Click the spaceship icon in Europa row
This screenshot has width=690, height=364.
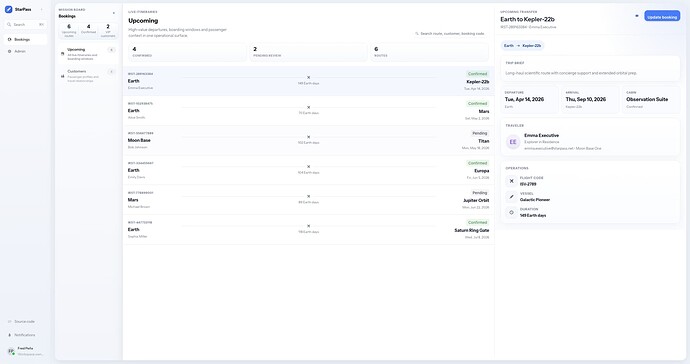(308, 166)
